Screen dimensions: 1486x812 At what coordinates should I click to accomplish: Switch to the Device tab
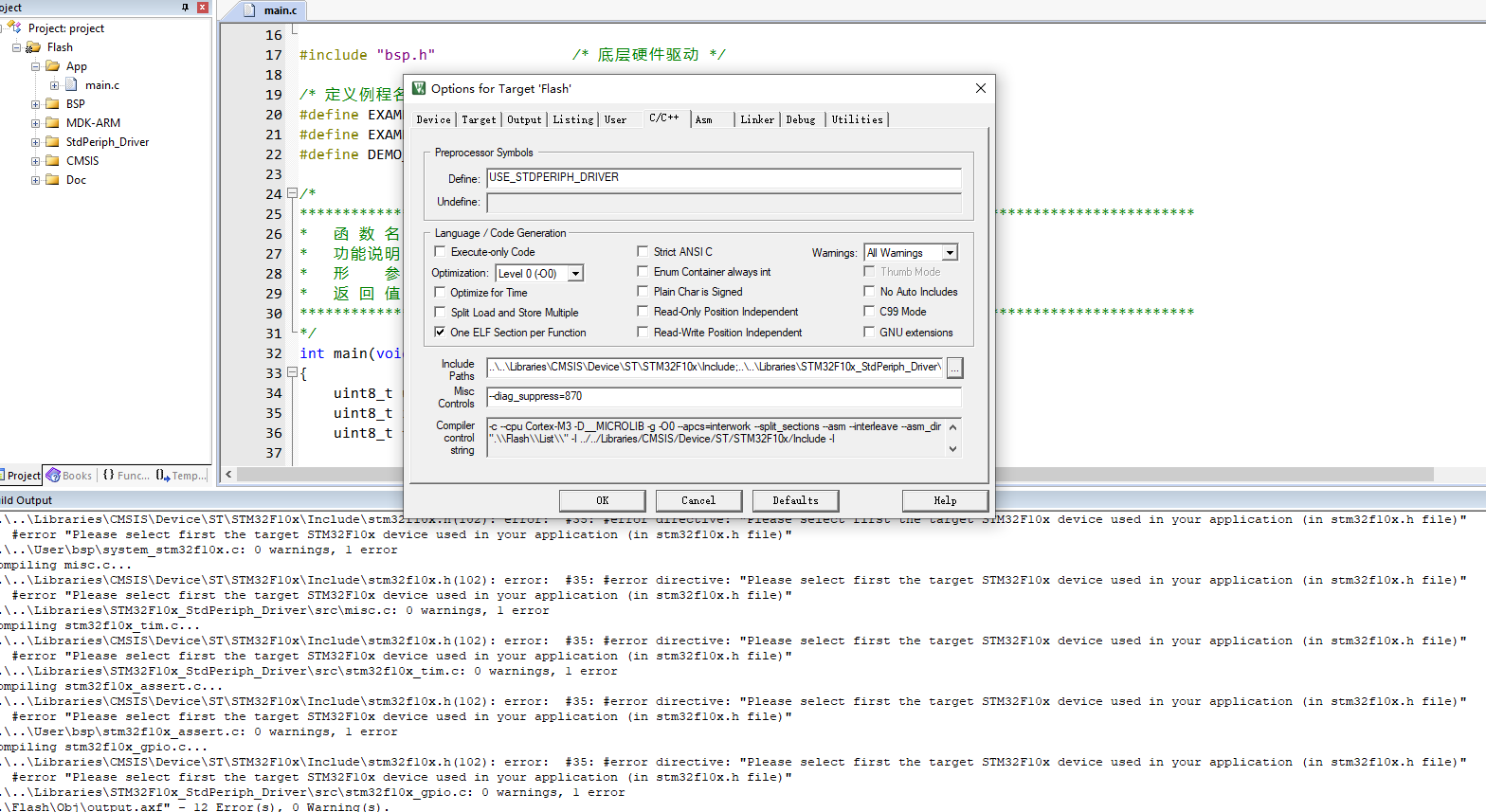point(434,119)
